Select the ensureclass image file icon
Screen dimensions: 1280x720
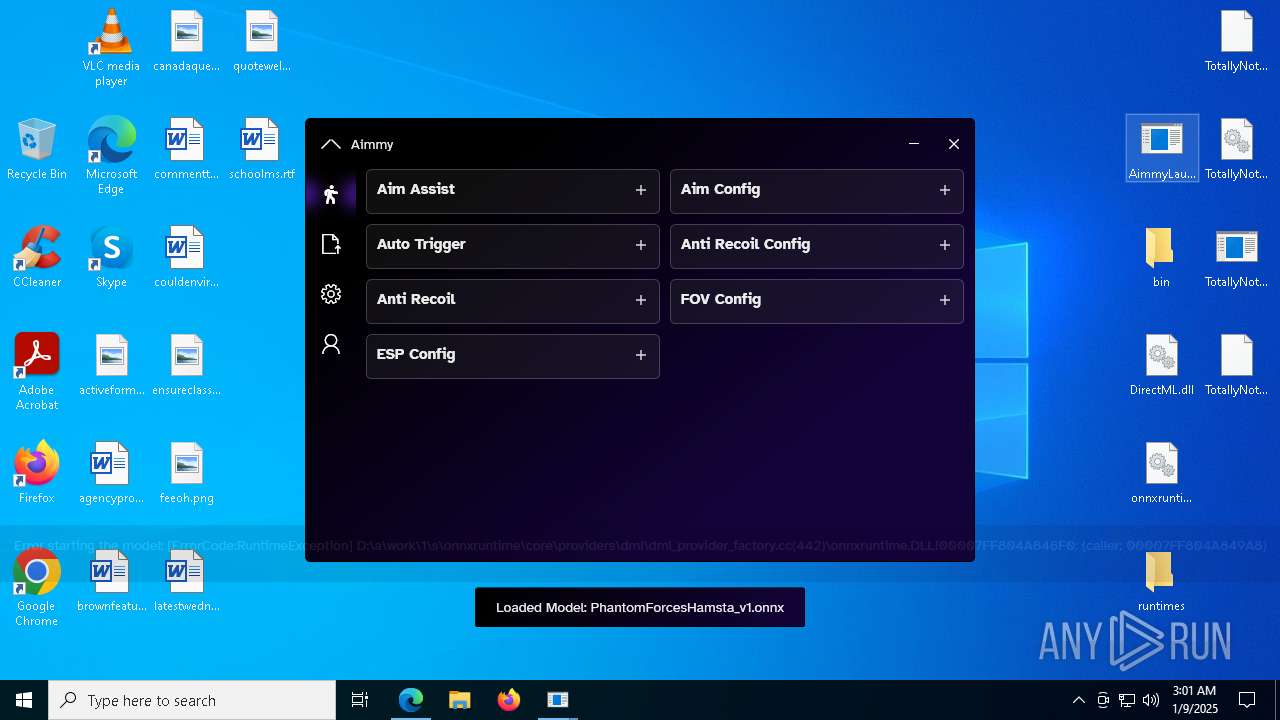pos(186,365)
